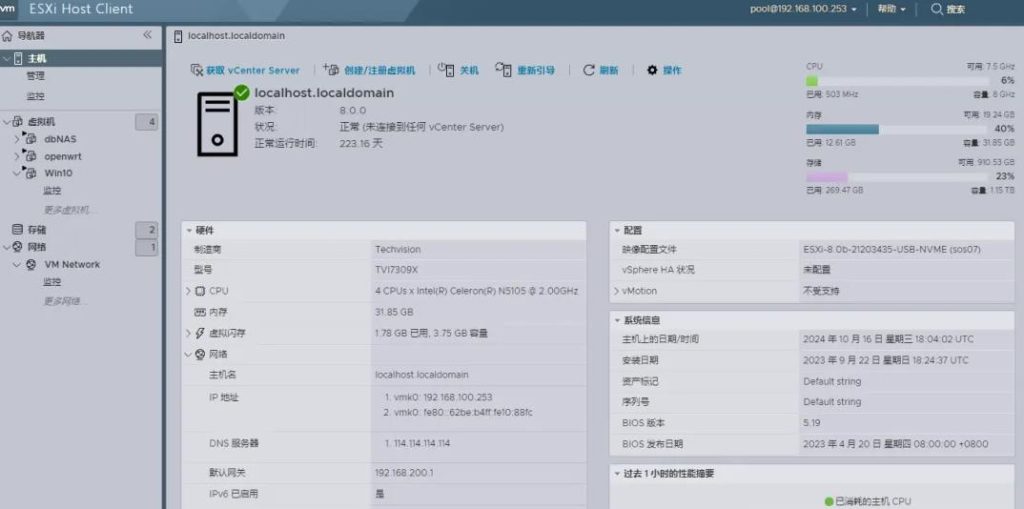The height and width of the screenshot is (509, 1024).
Task: Click the CPU chip icon in hardware panel
Action: [200, 291]
